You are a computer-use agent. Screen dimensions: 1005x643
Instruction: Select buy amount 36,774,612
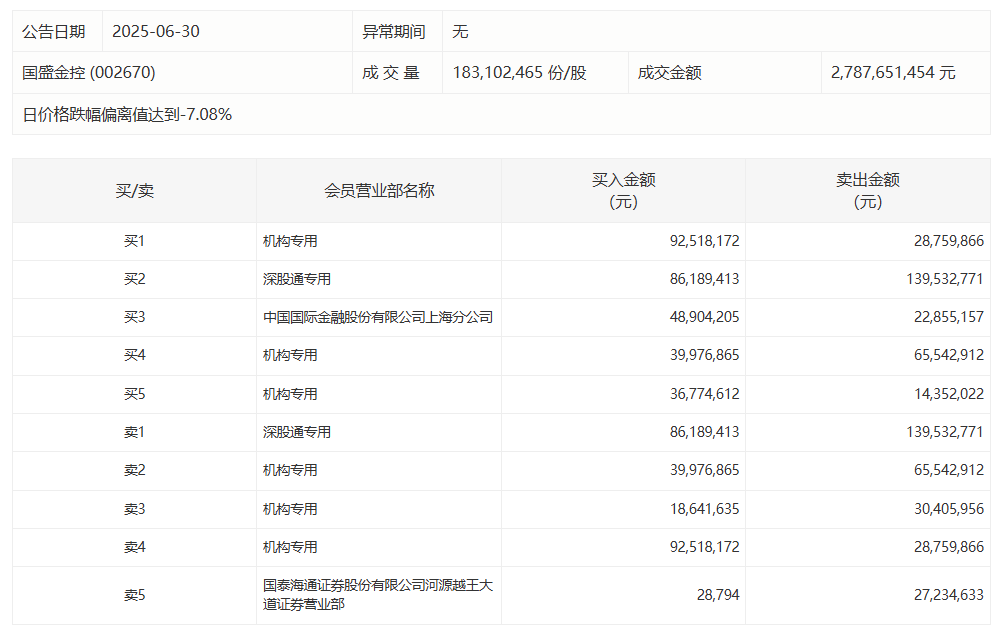[704, 394]
